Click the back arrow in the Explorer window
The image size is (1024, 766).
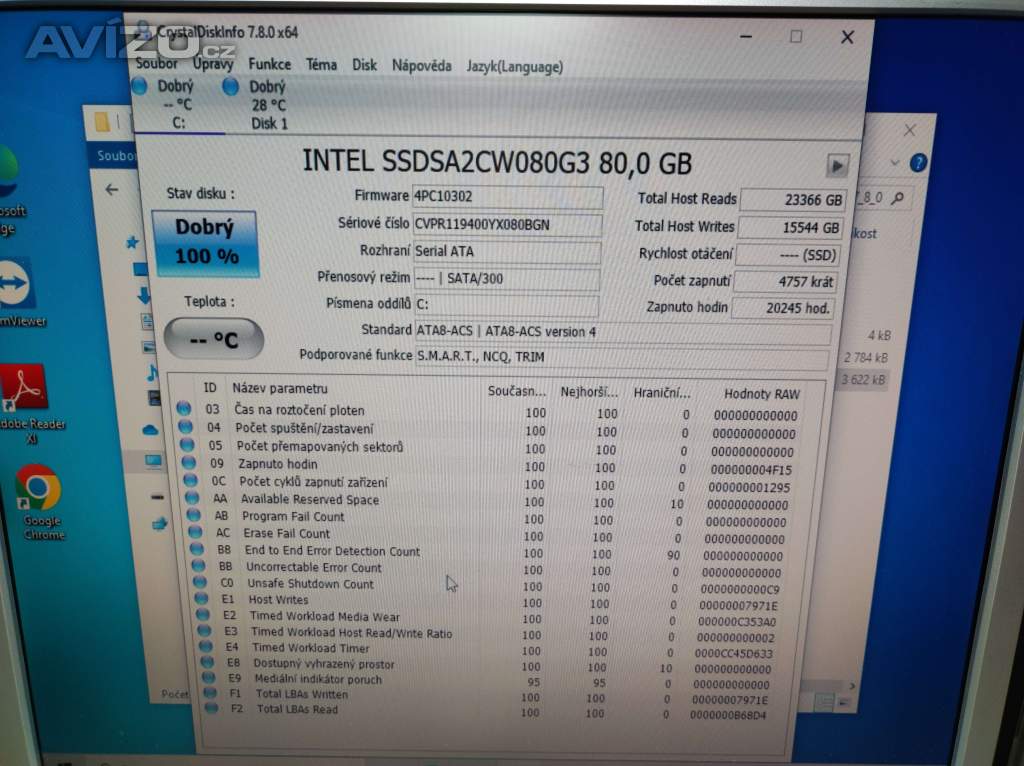coord(112,189)
